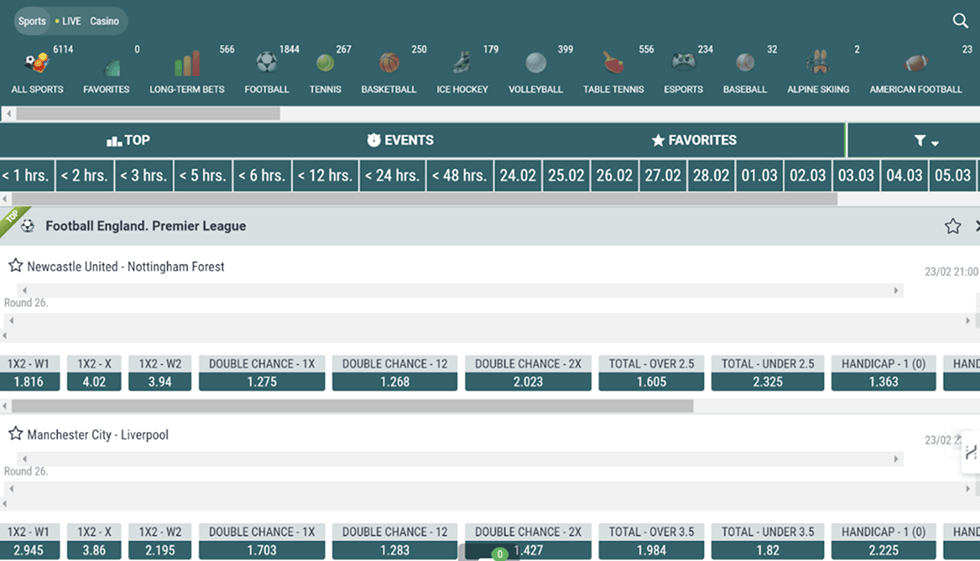Pick Double Chance 2X odds 2.023

pos(528,373)
